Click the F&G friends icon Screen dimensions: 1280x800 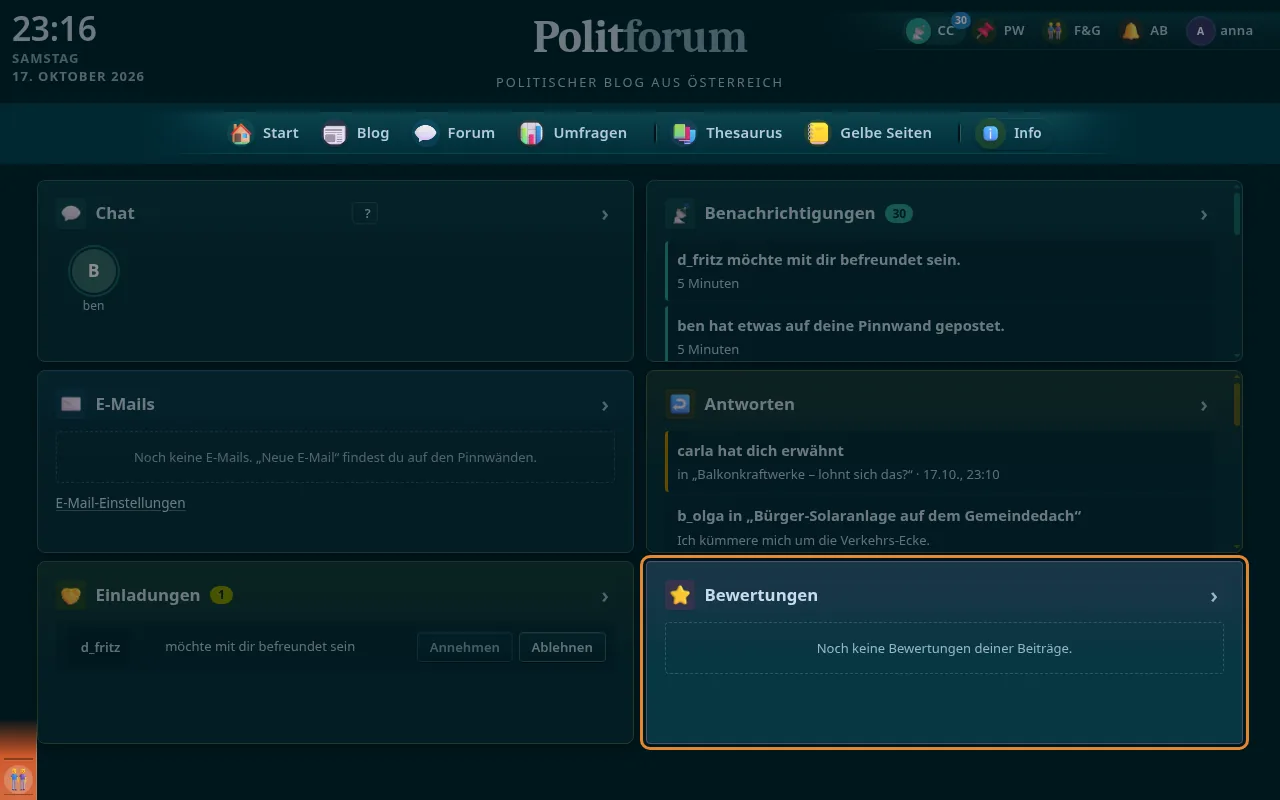point(1055,31)
